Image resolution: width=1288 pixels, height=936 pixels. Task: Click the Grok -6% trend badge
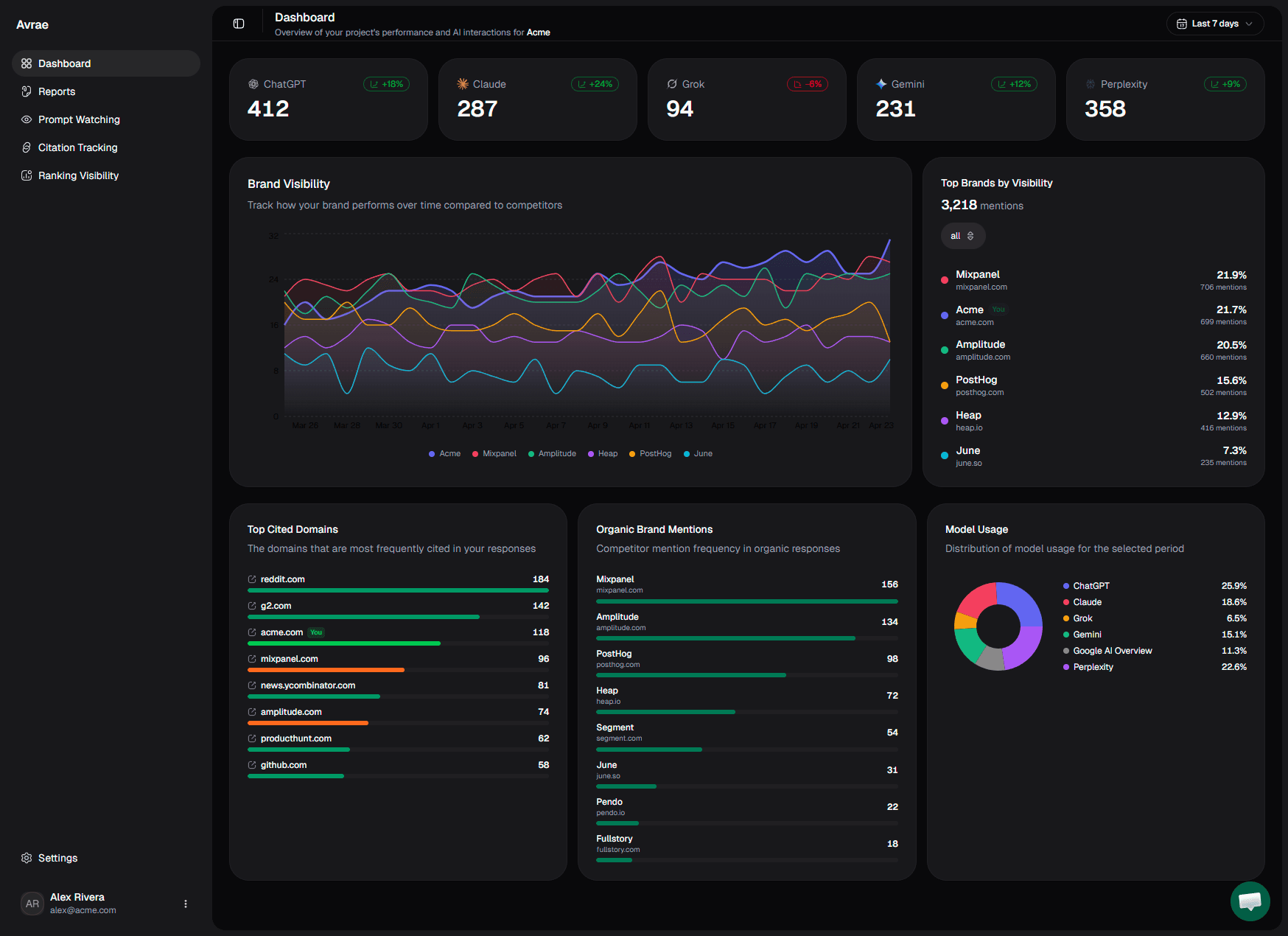[x=808, y=84]
